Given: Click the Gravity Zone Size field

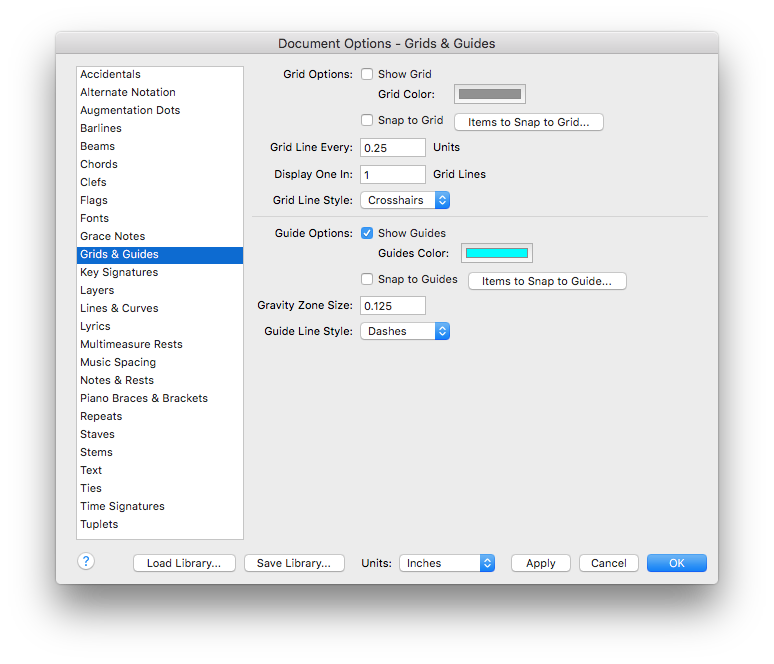Looking at the screenshot, I should [392, 306].
